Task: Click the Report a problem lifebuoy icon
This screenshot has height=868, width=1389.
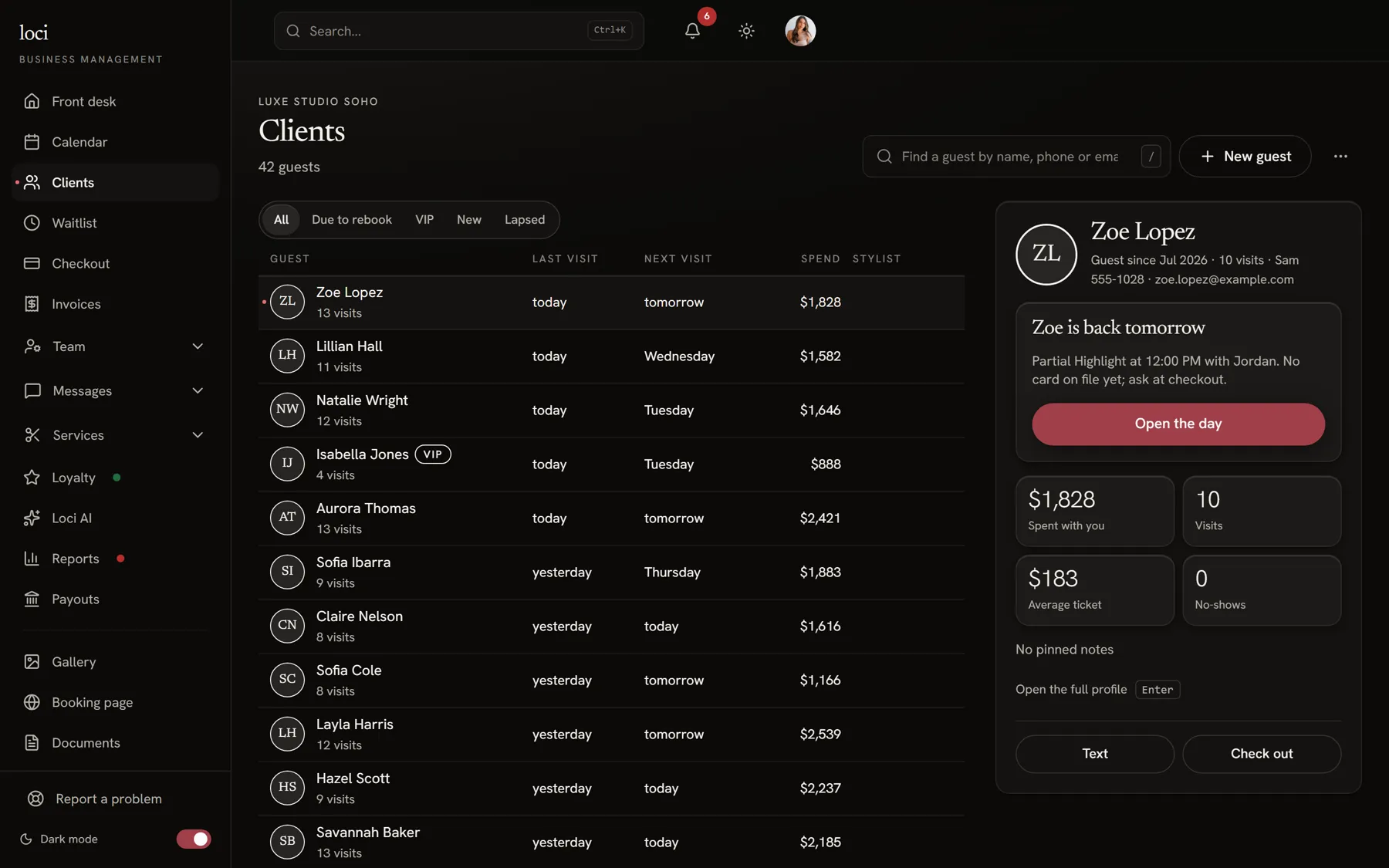Action: pyautogui.click(x=35, y=799)
